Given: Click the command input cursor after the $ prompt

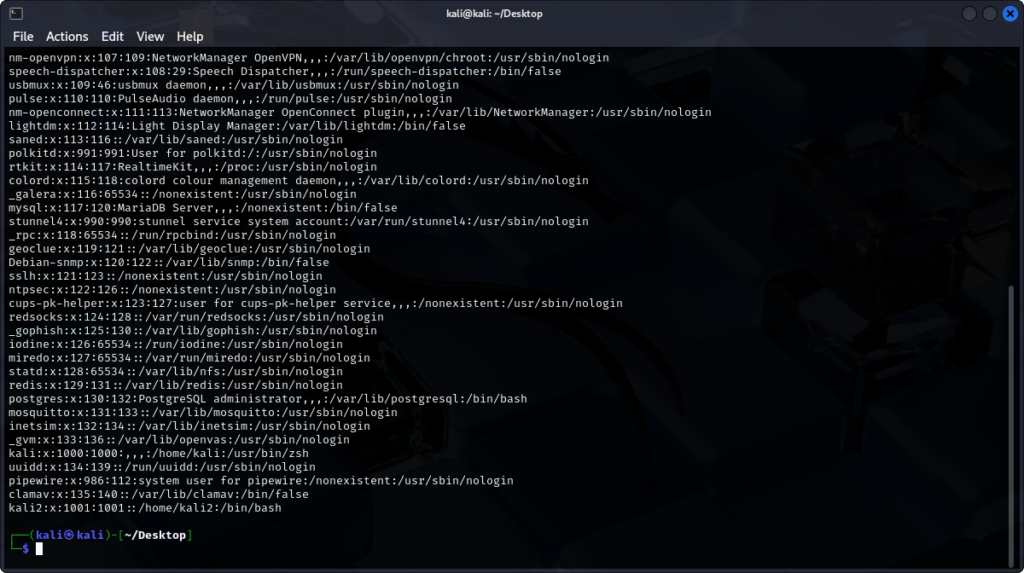Looking at the screenshot, I should 39,549.
